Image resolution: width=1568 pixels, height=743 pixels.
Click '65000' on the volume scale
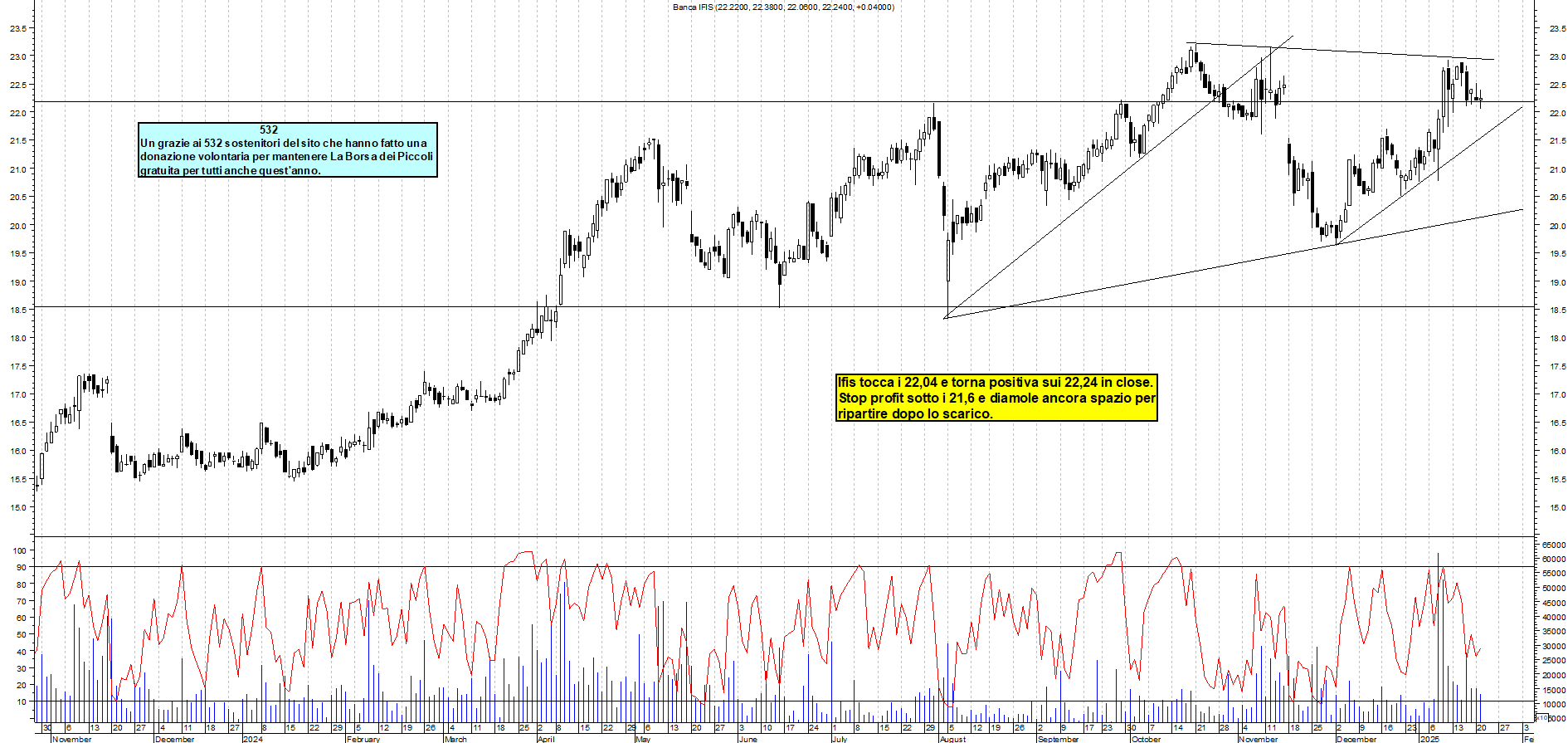click(1554, 545)
